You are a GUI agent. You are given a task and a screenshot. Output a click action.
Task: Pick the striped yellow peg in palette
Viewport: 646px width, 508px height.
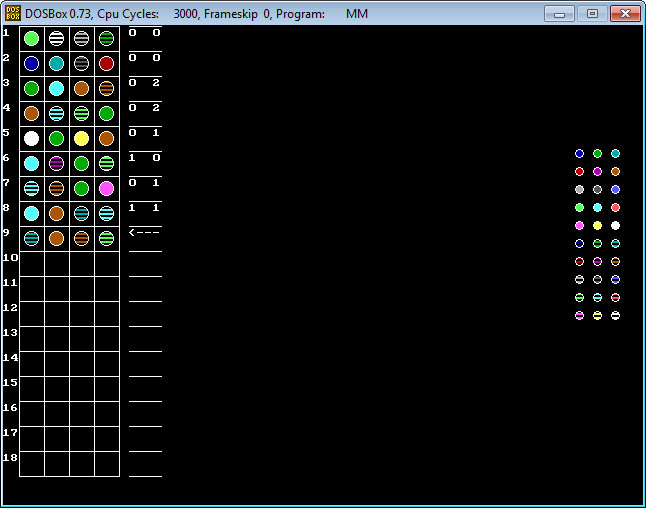point(597,315)
